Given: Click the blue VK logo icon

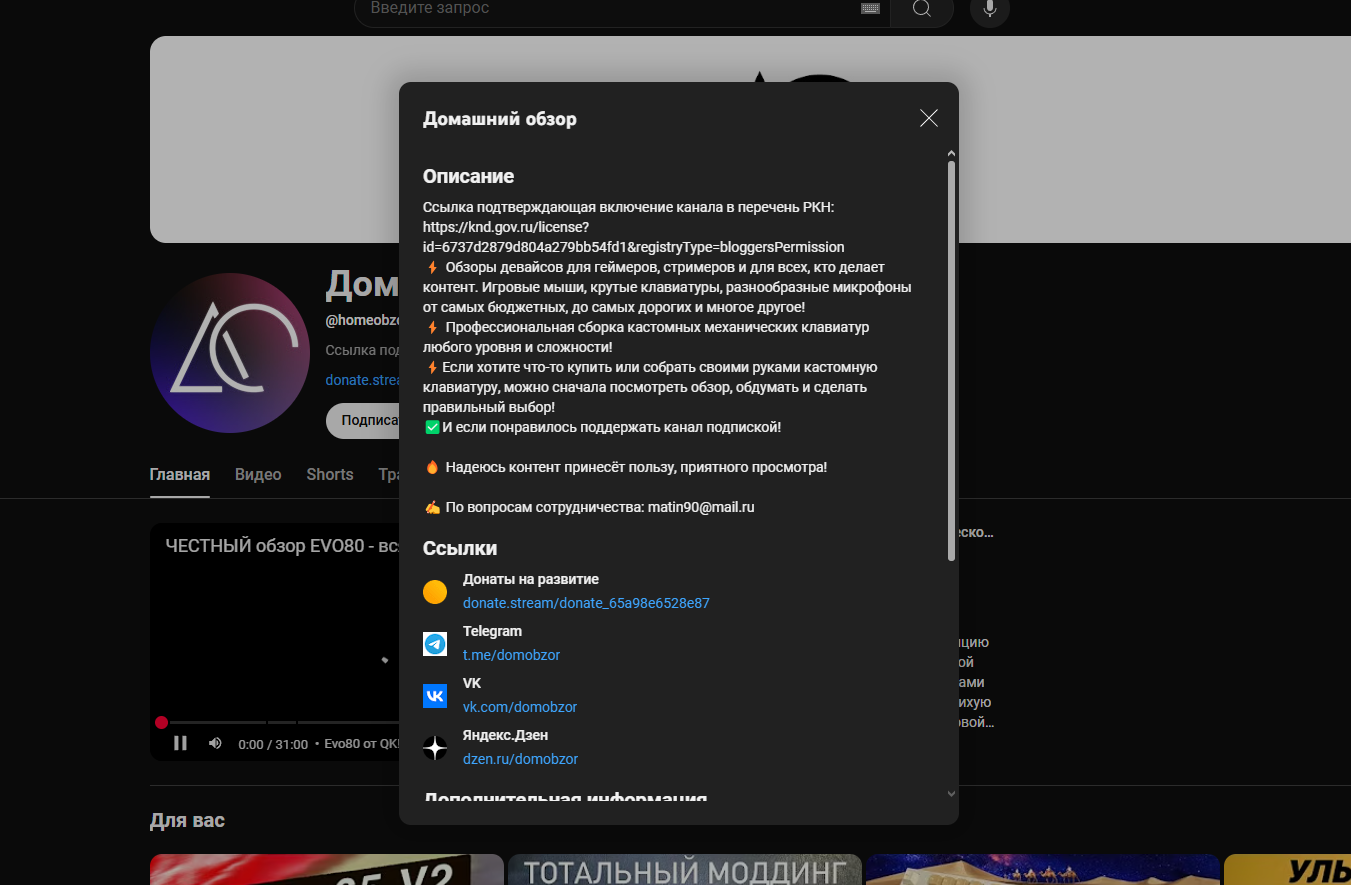Looking at the screenshot, I should pyautogui.click(x=435, y=696).
